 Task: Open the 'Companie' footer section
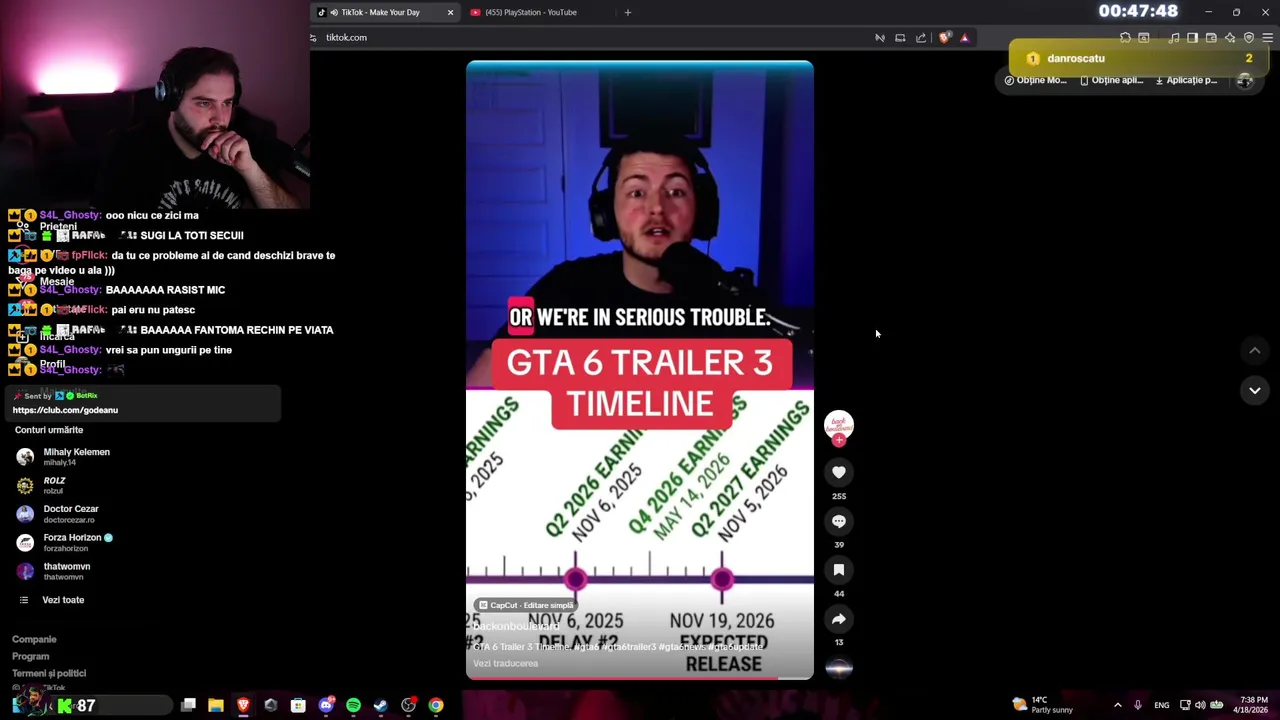pyautogui.click(x=34, y=639)
